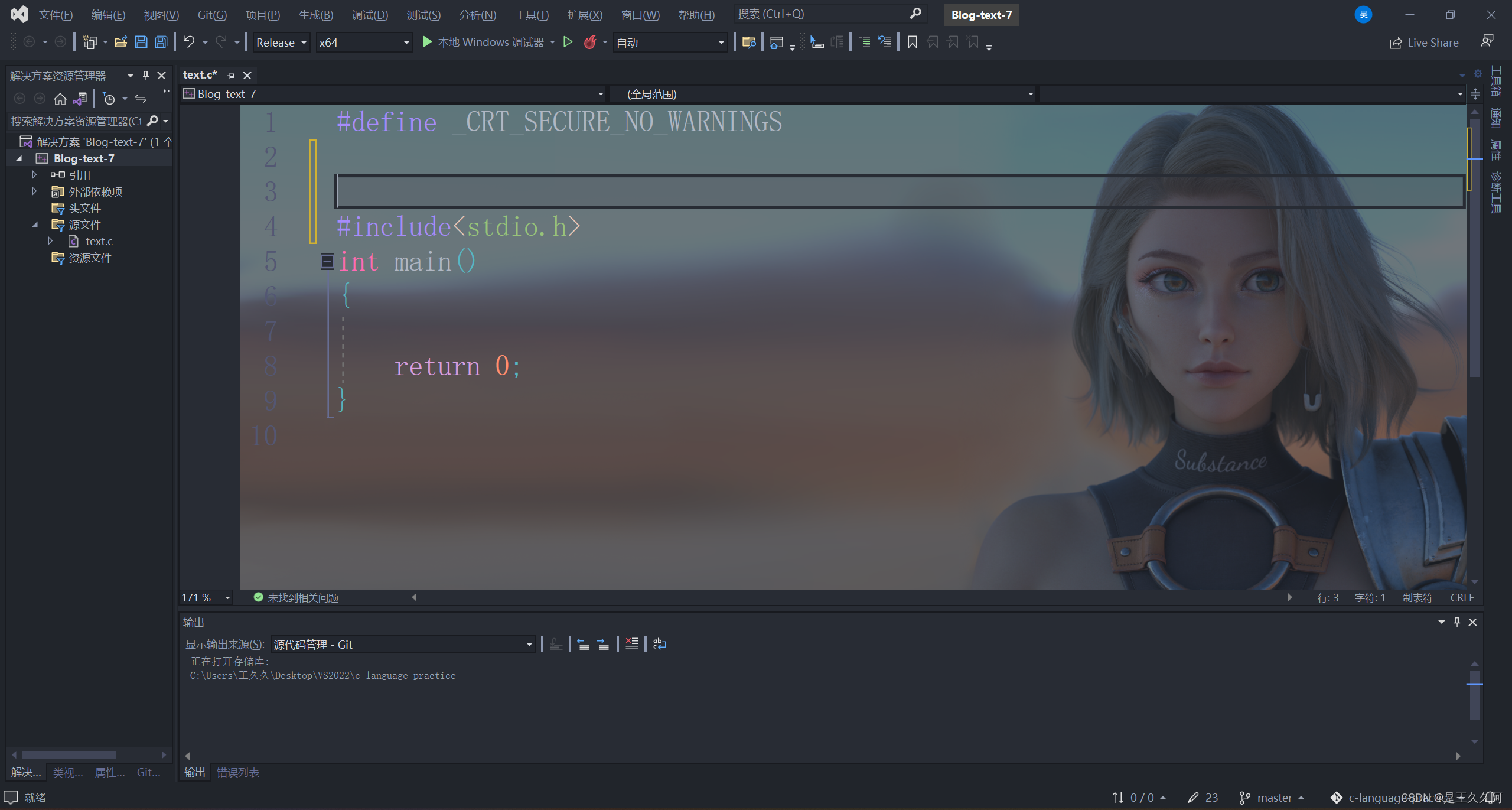Expand the 引用 tree node
The height and width of the screenshot is (810, 1512).
(34, 175)
